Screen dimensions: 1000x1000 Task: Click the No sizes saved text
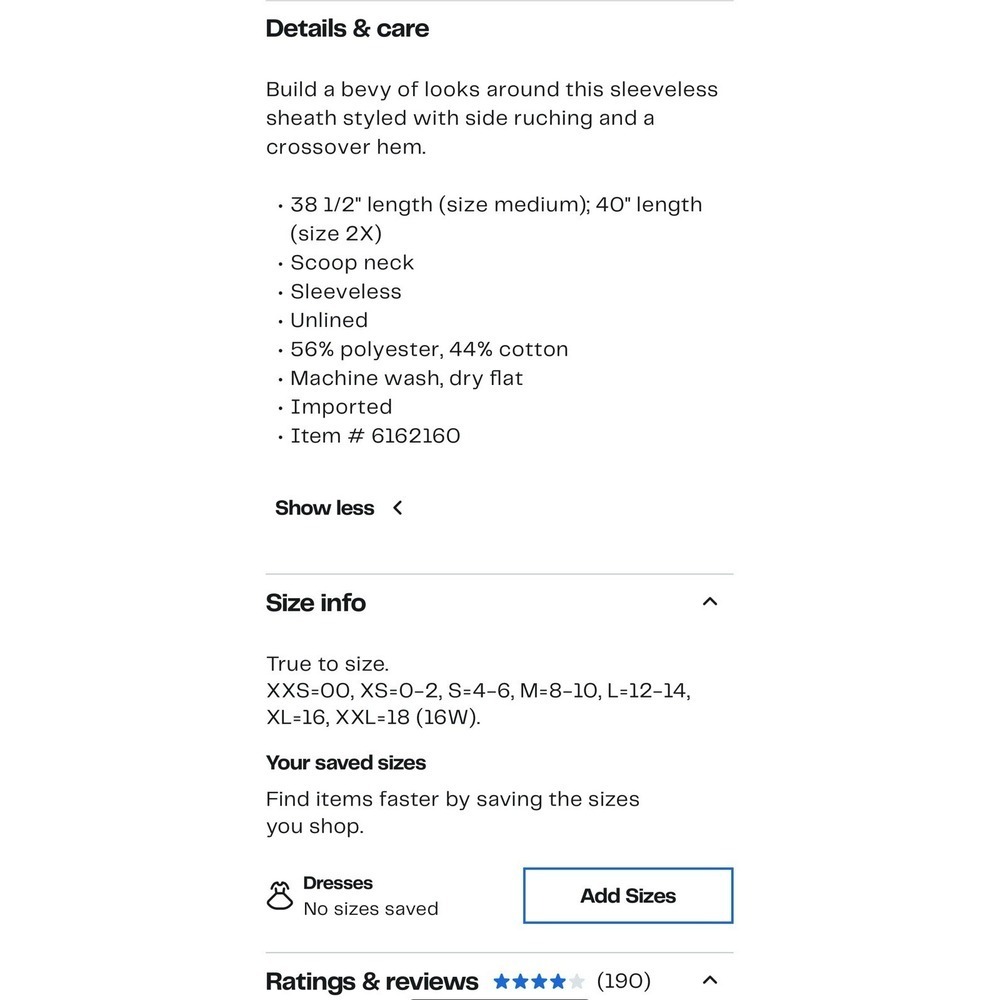(371, 909)
